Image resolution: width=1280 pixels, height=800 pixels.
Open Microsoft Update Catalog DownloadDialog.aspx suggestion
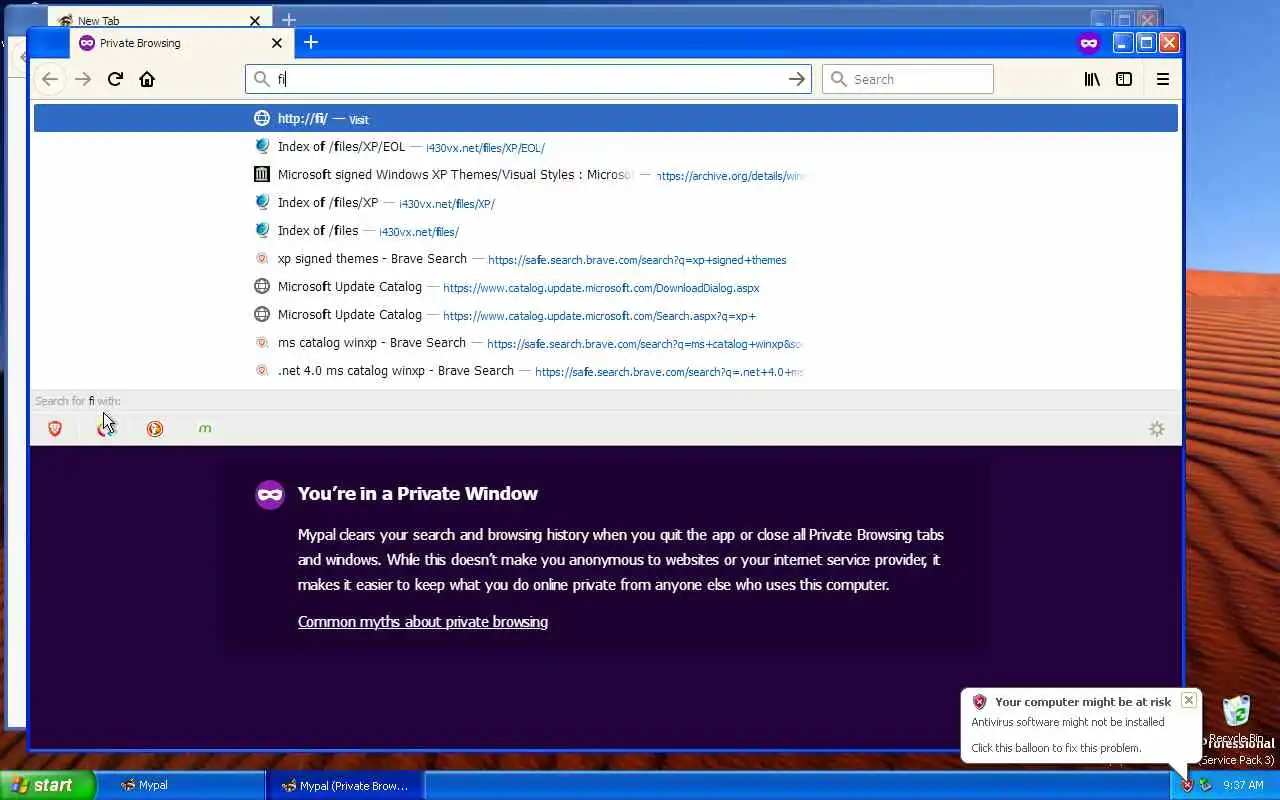[606, 286]
